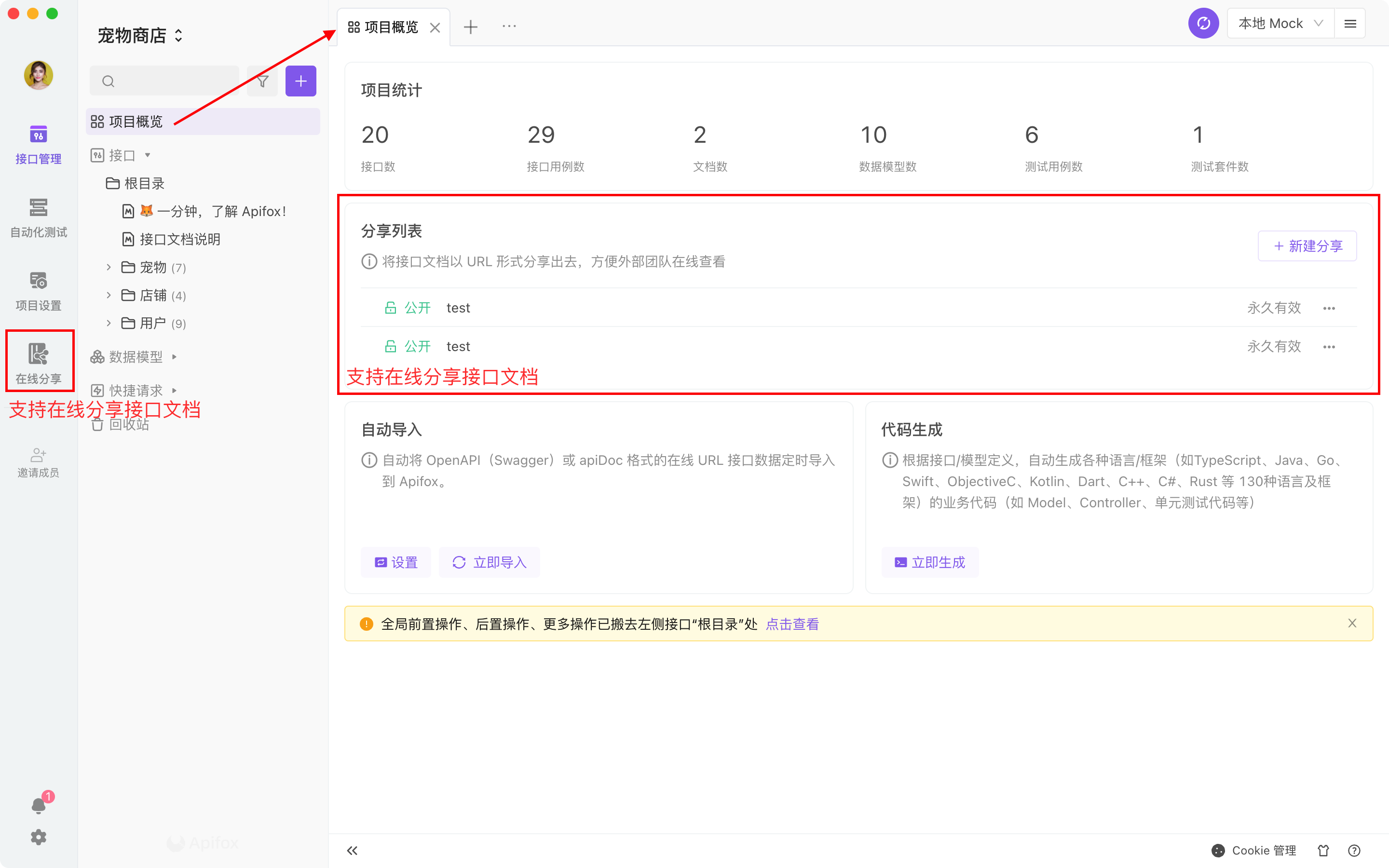Open the hamburger menu beside 本地 Mock
The width and height of the screenshot is (1389, 868).
1351,23
